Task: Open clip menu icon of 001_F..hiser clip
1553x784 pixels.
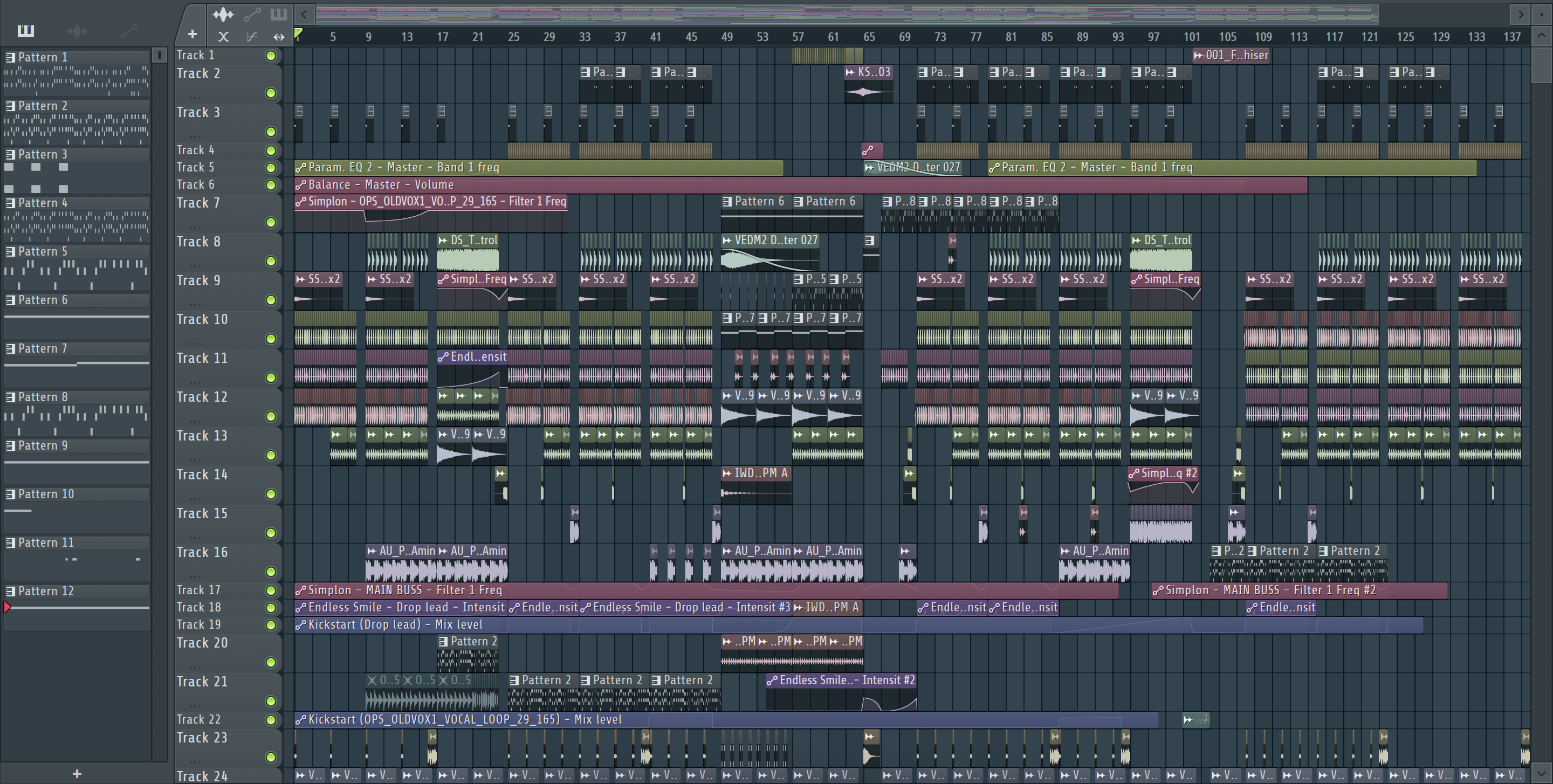Action: pyautogui.click(x=1199, y=56)
